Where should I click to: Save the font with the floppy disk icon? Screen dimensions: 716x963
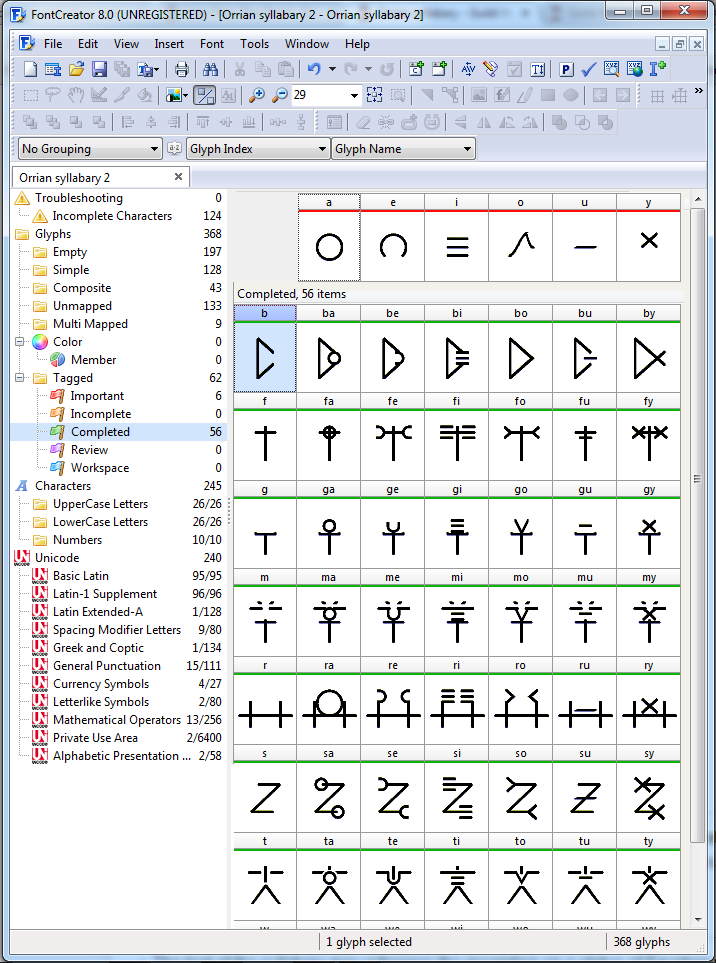click(99, 69)
